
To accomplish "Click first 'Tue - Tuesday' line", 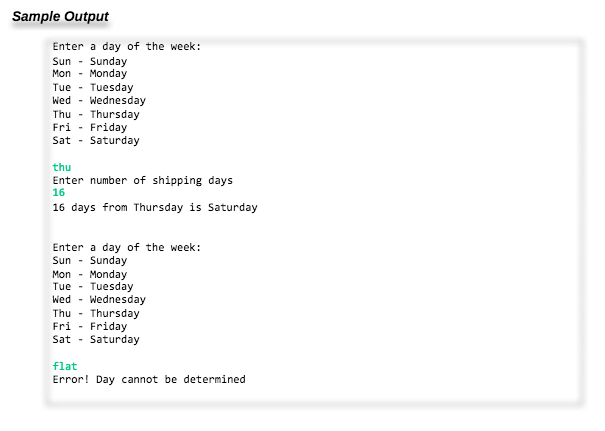I will pyautogui.click(x=93, y=88).
